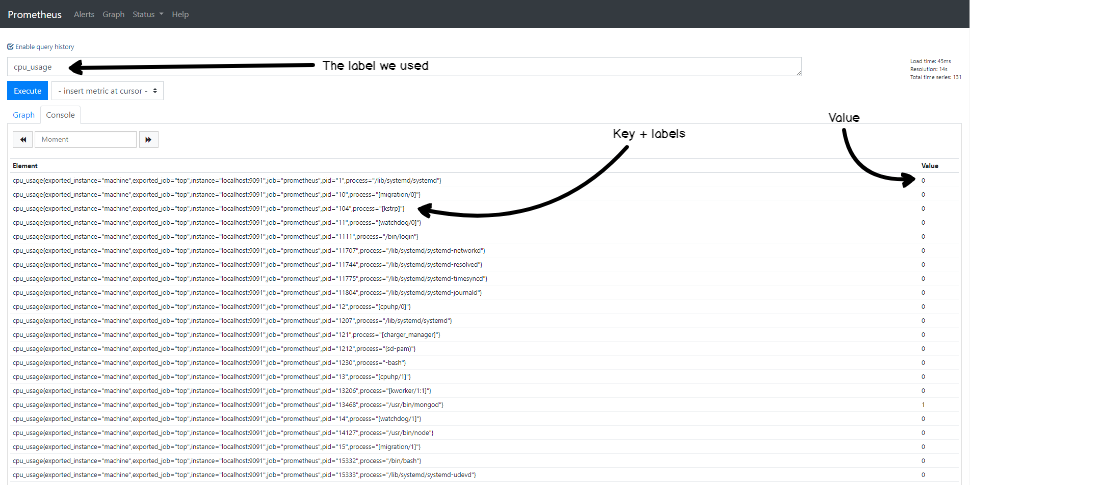Image resolution: width=1103 pixels, height=485 pixels.
Task: Select the Console tab
Action: point(60,115)
